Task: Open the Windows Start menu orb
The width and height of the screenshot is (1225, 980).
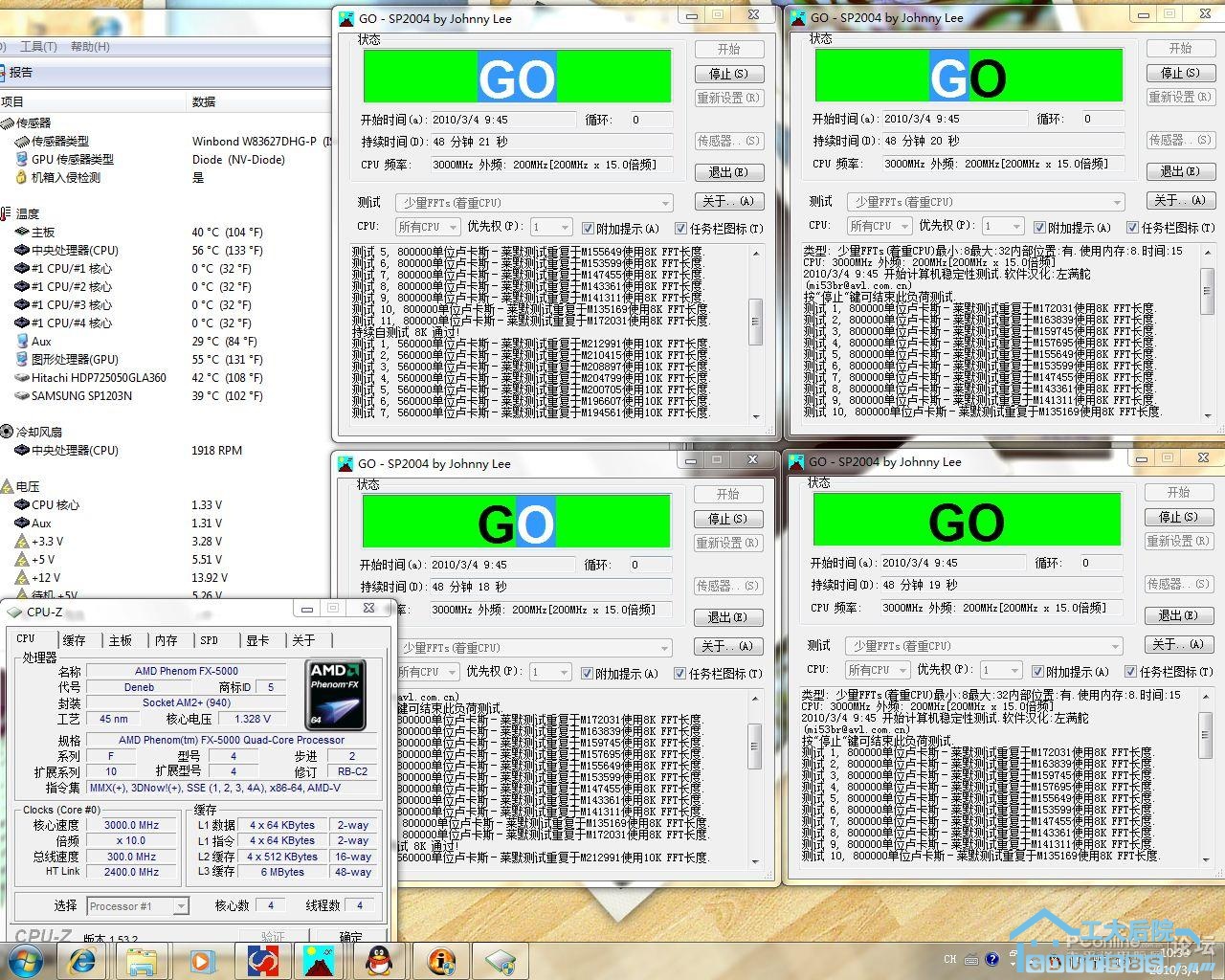Action: tap(25, 960)
